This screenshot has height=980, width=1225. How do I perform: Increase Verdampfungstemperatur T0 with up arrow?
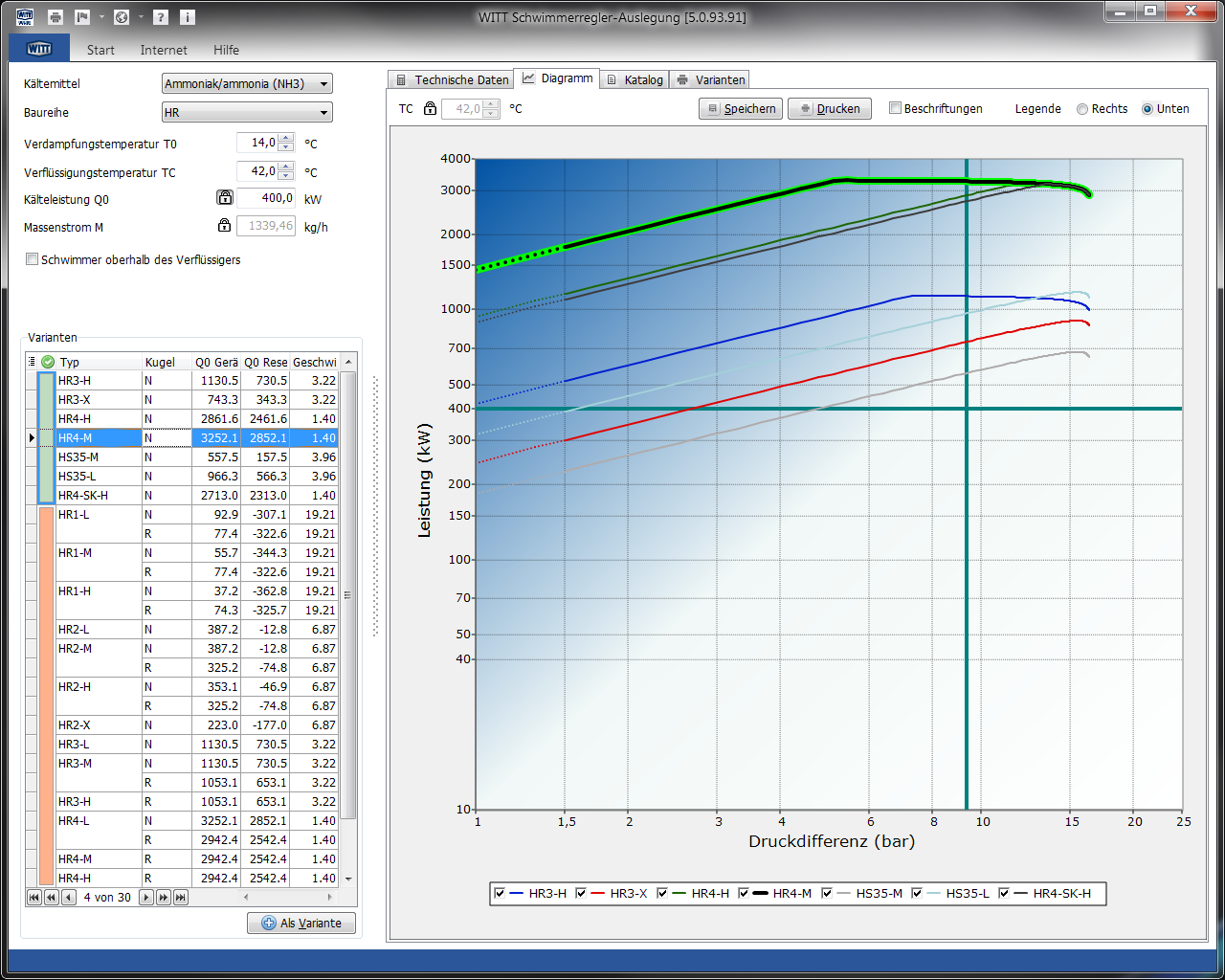point(286,139)
